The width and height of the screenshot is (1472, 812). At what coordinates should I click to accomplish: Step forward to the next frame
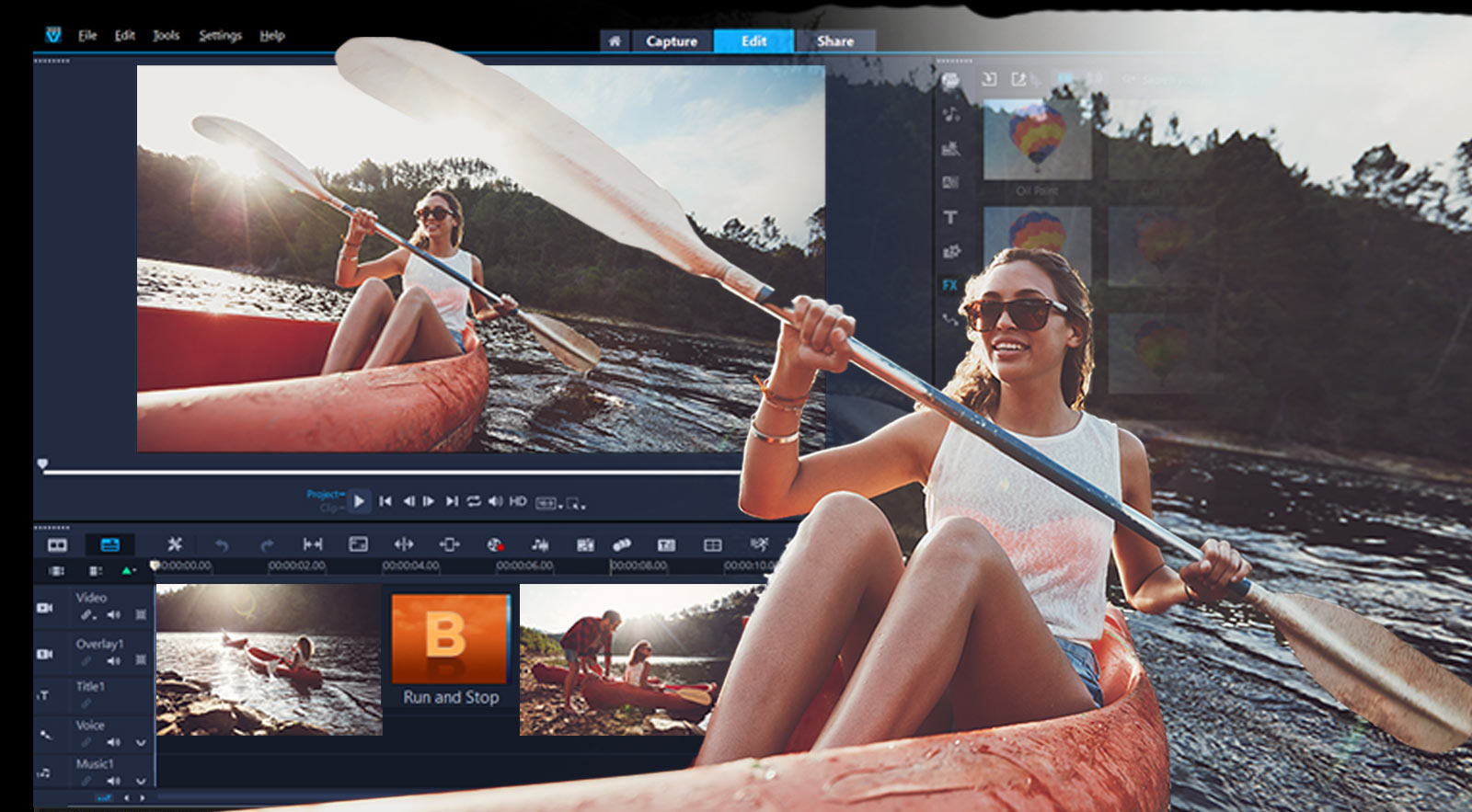click(429, 501)
